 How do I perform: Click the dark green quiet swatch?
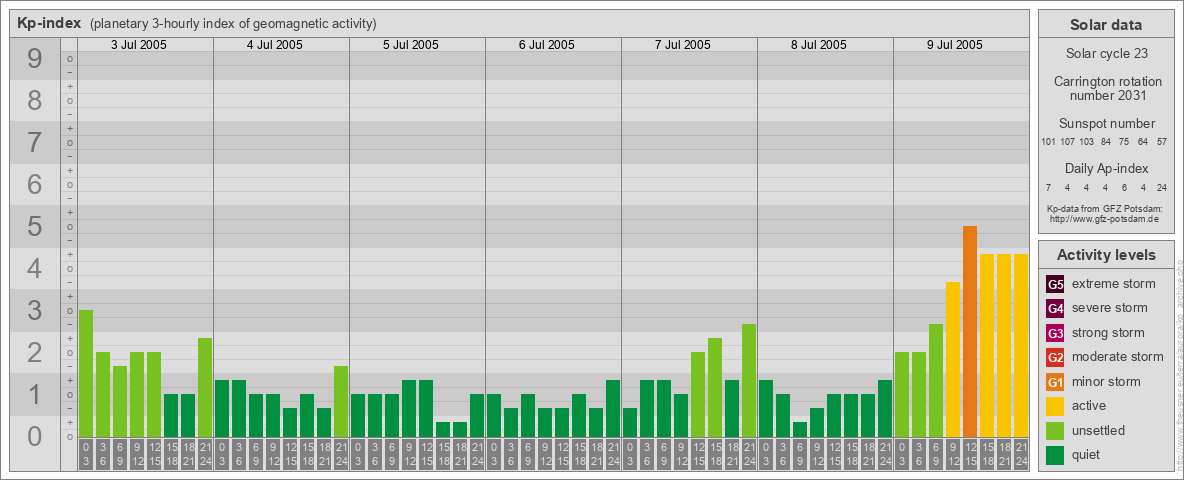click(x=1055, y=454)
